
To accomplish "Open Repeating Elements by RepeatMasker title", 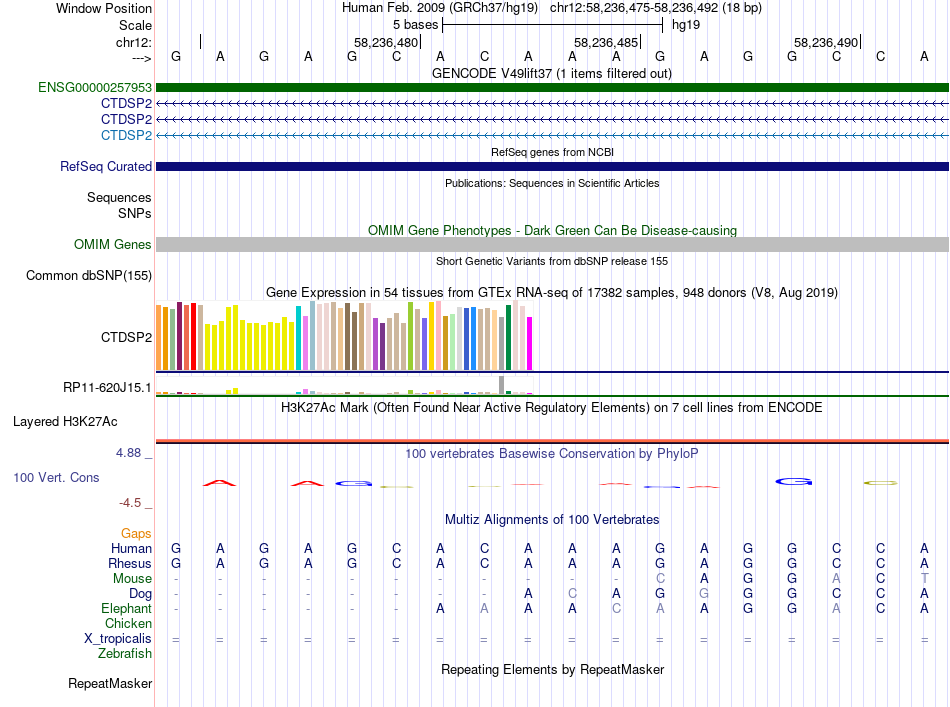I will (552, 669).
